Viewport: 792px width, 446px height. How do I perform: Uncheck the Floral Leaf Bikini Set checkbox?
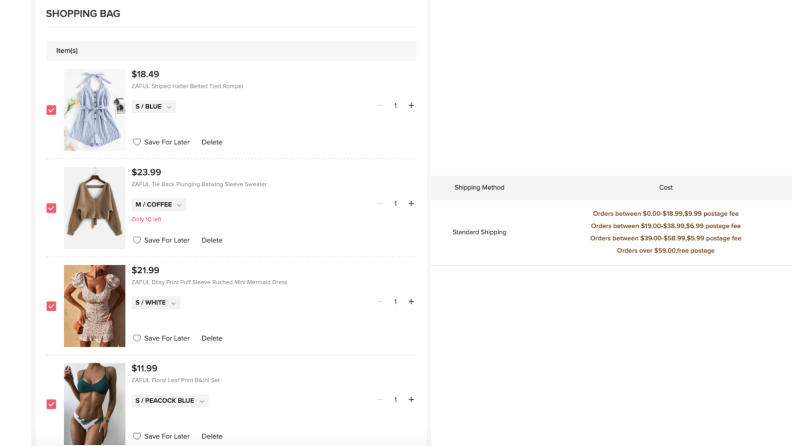52,404
